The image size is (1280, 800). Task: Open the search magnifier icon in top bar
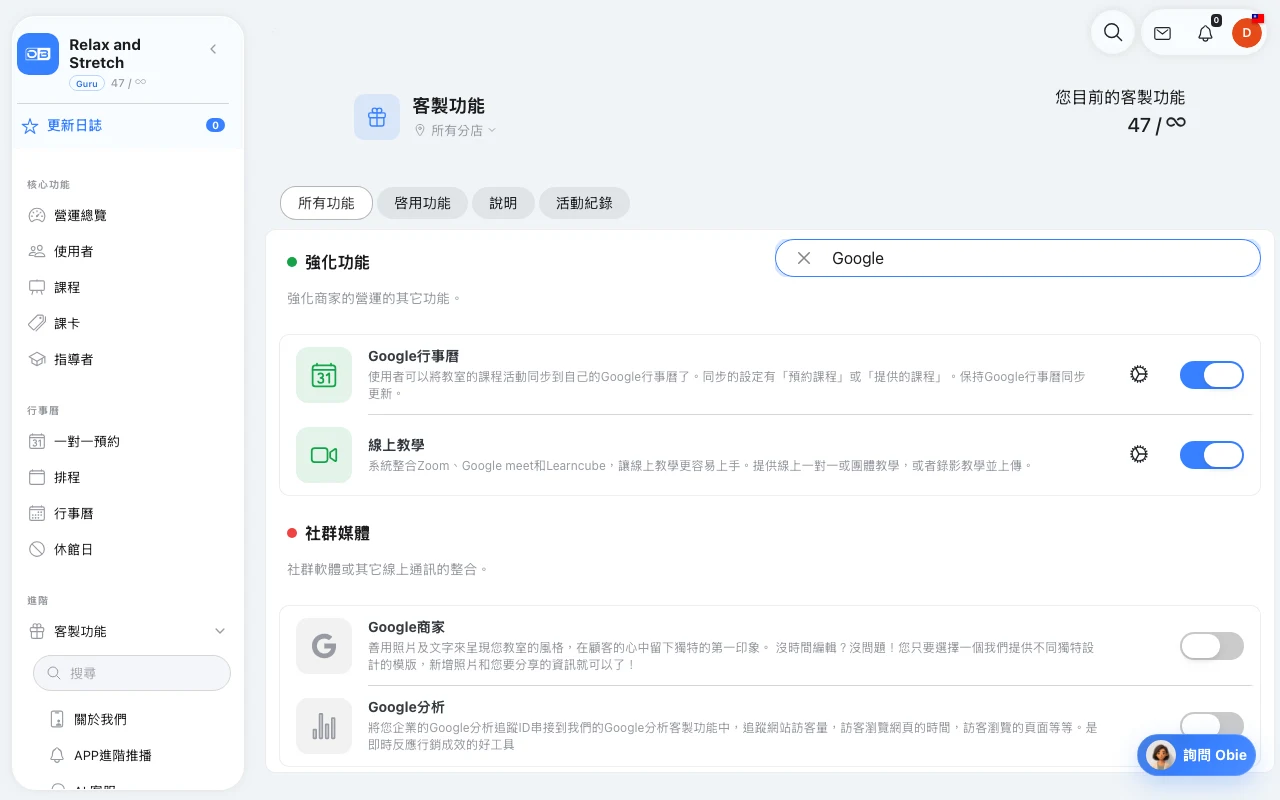[1112, 32]
